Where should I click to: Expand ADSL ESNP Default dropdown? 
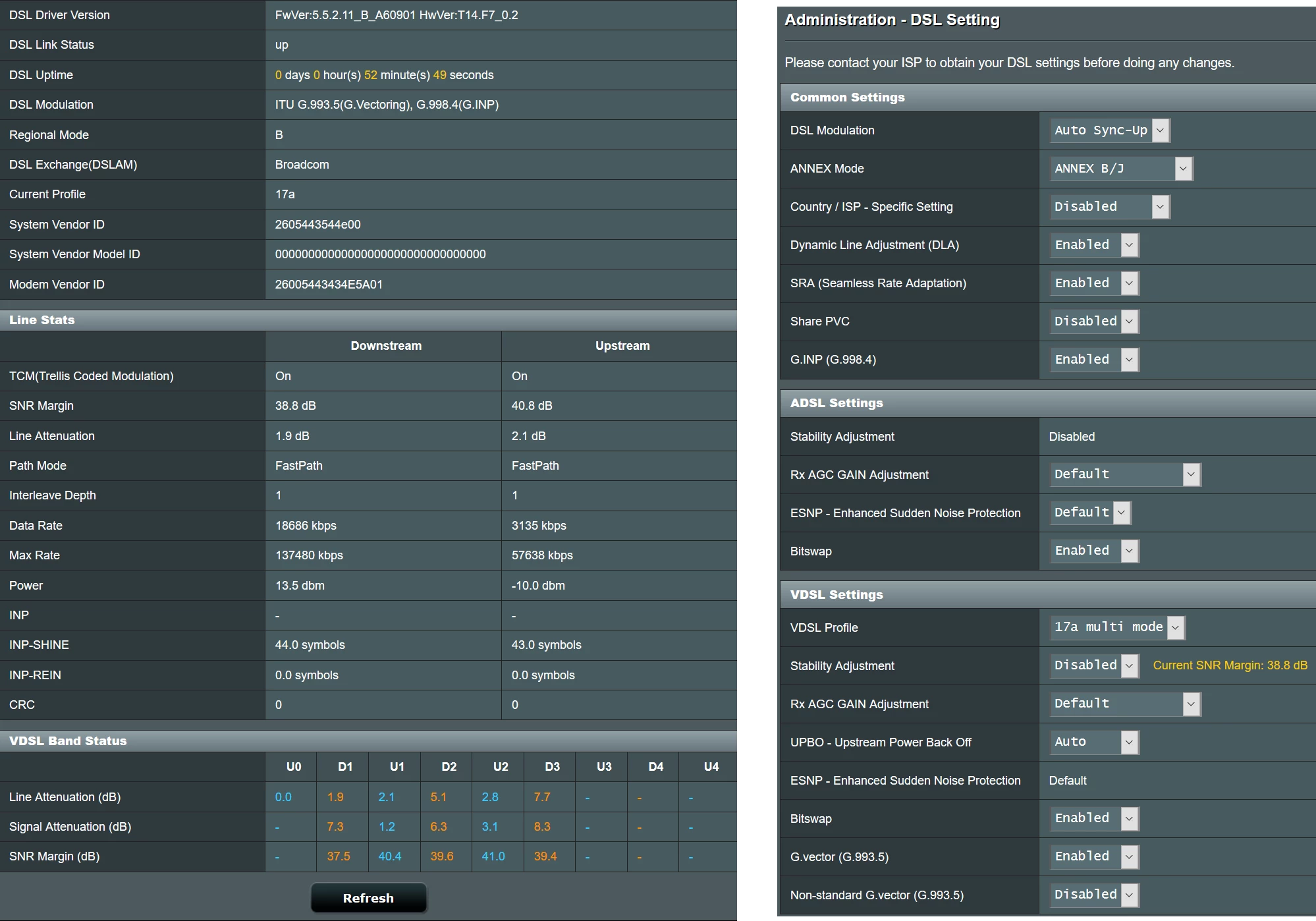click(1091, 513)
